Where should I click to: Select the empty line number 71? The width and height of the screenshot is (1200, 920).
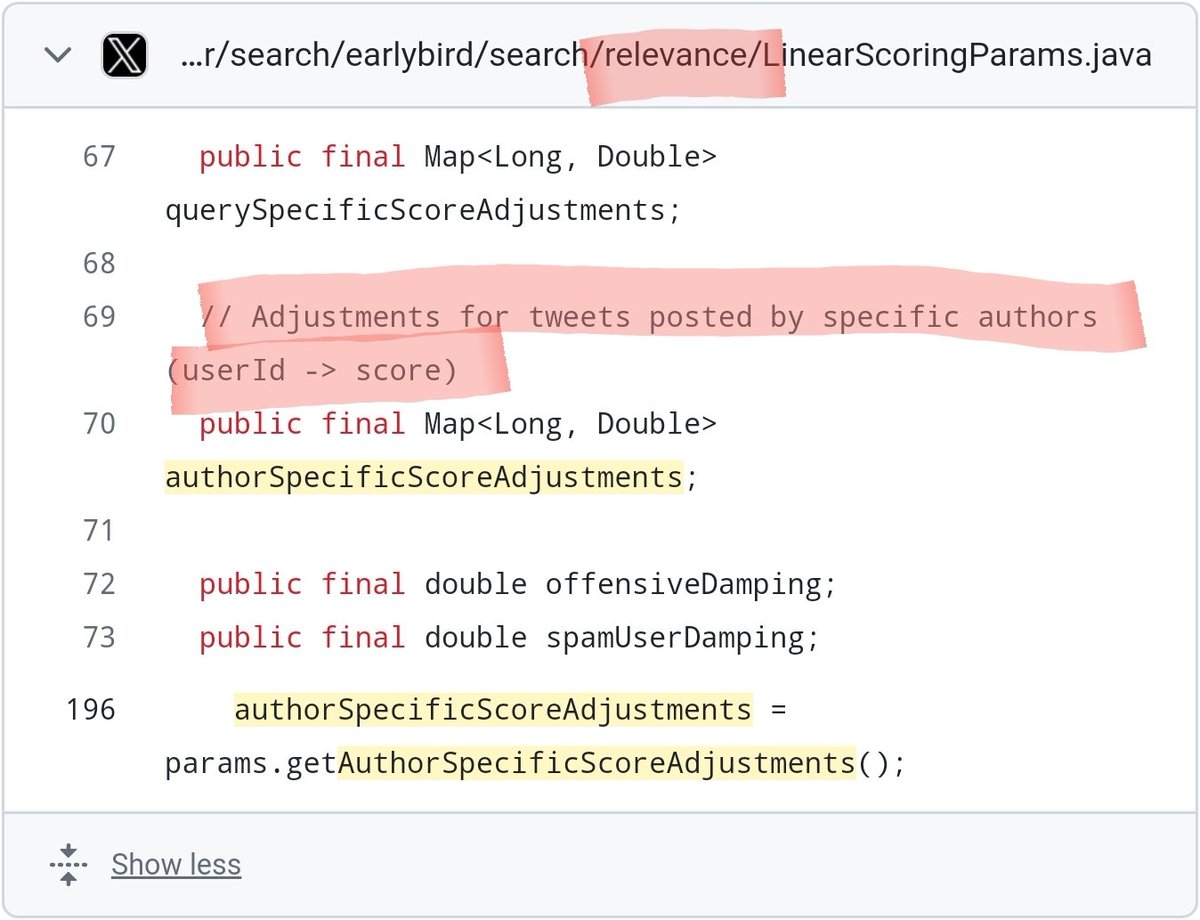pos(98,530)
